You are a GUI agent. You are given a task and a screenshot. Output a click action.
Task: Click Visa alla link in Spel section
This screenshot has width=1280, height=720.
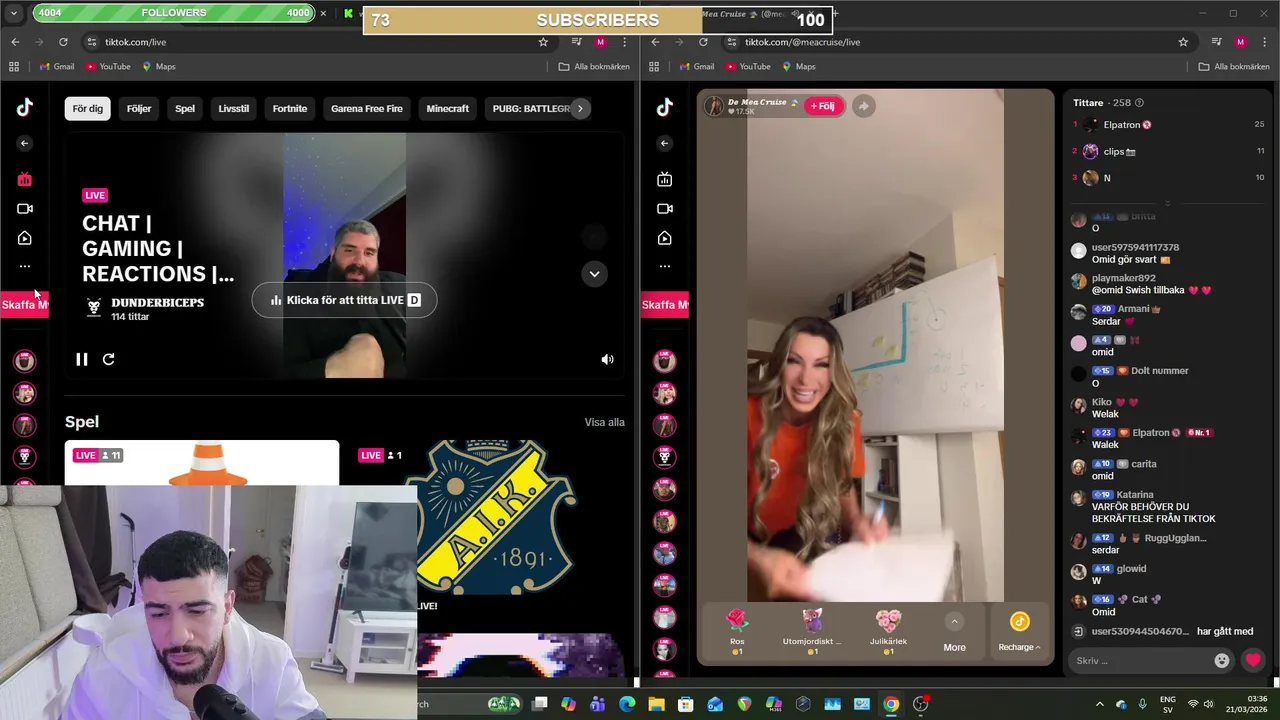(x=604, y=422)
